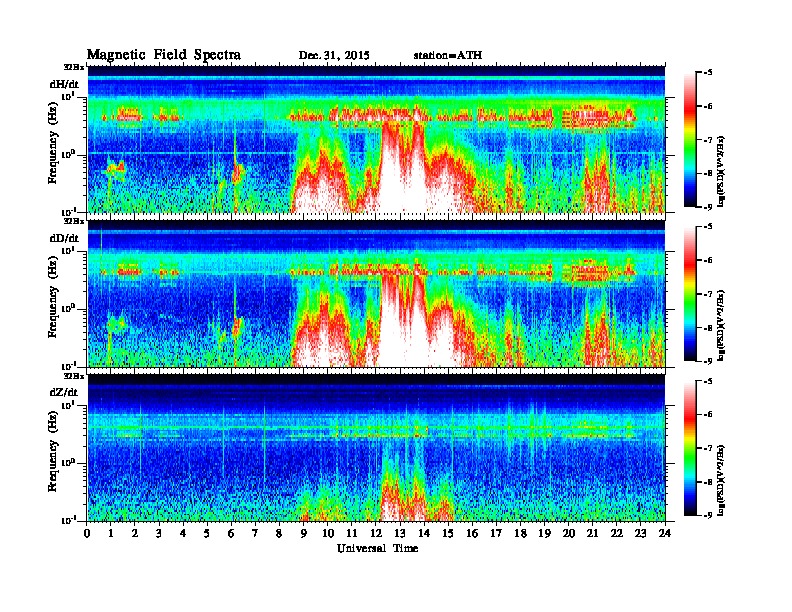The width and height of the screenshot is (792, 612).
Task: Click hour 23 on the time axis
Action: pos(640,533)
